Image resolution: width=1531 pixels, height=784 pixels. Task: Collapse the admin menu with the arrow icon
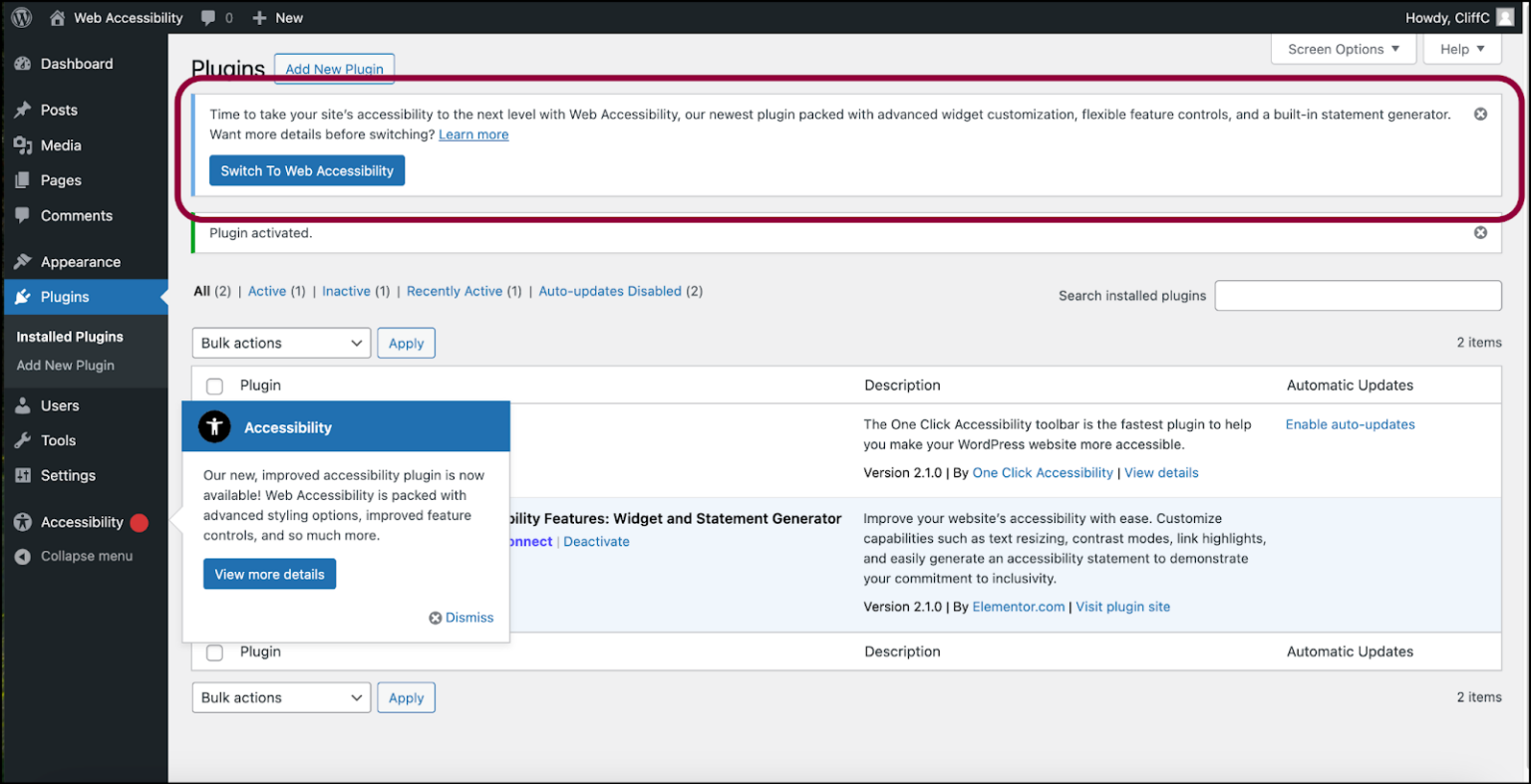23,556
